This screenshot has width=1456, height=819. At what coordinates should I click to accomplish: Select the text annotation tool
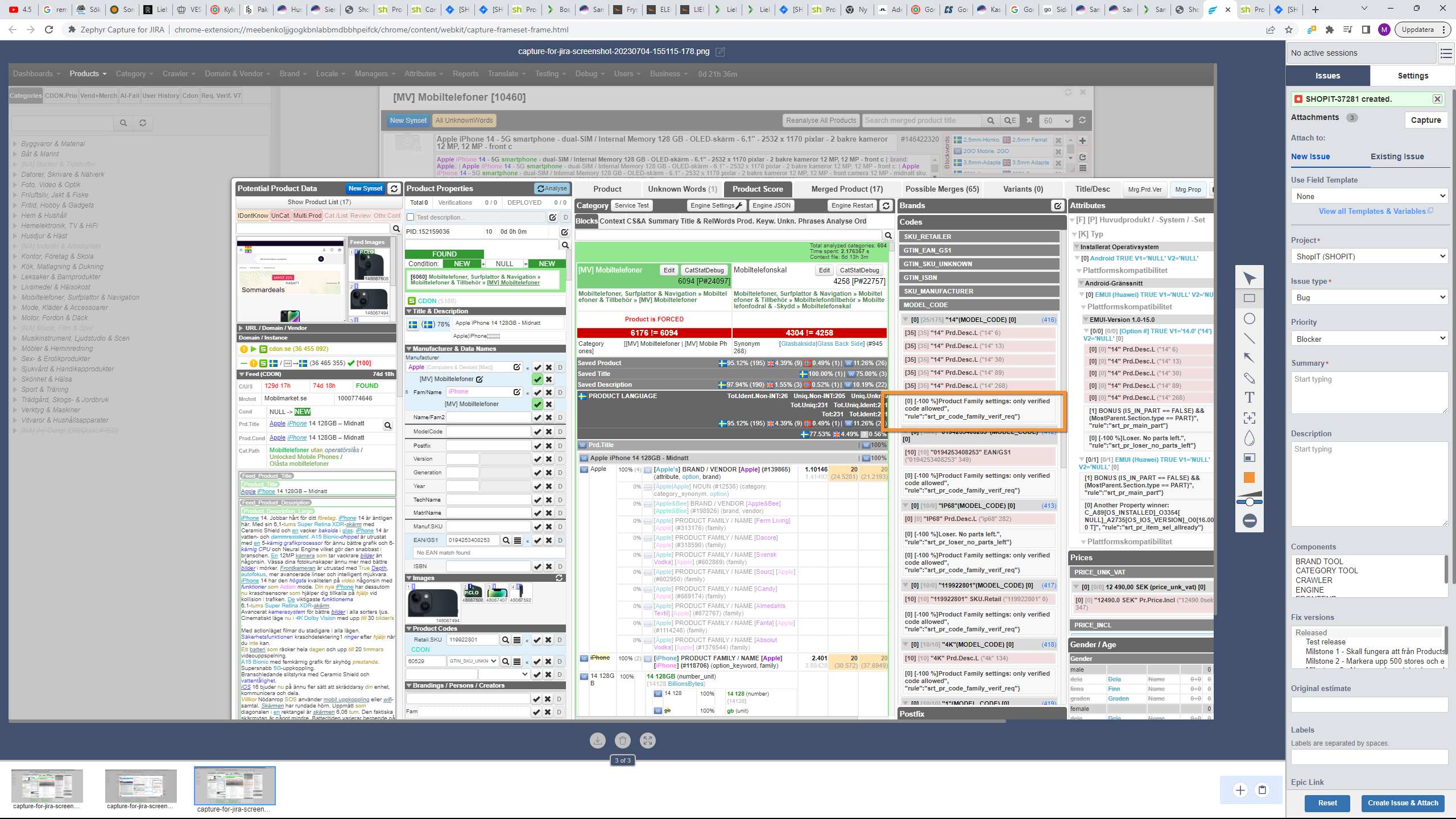(x=1249, y=398)
